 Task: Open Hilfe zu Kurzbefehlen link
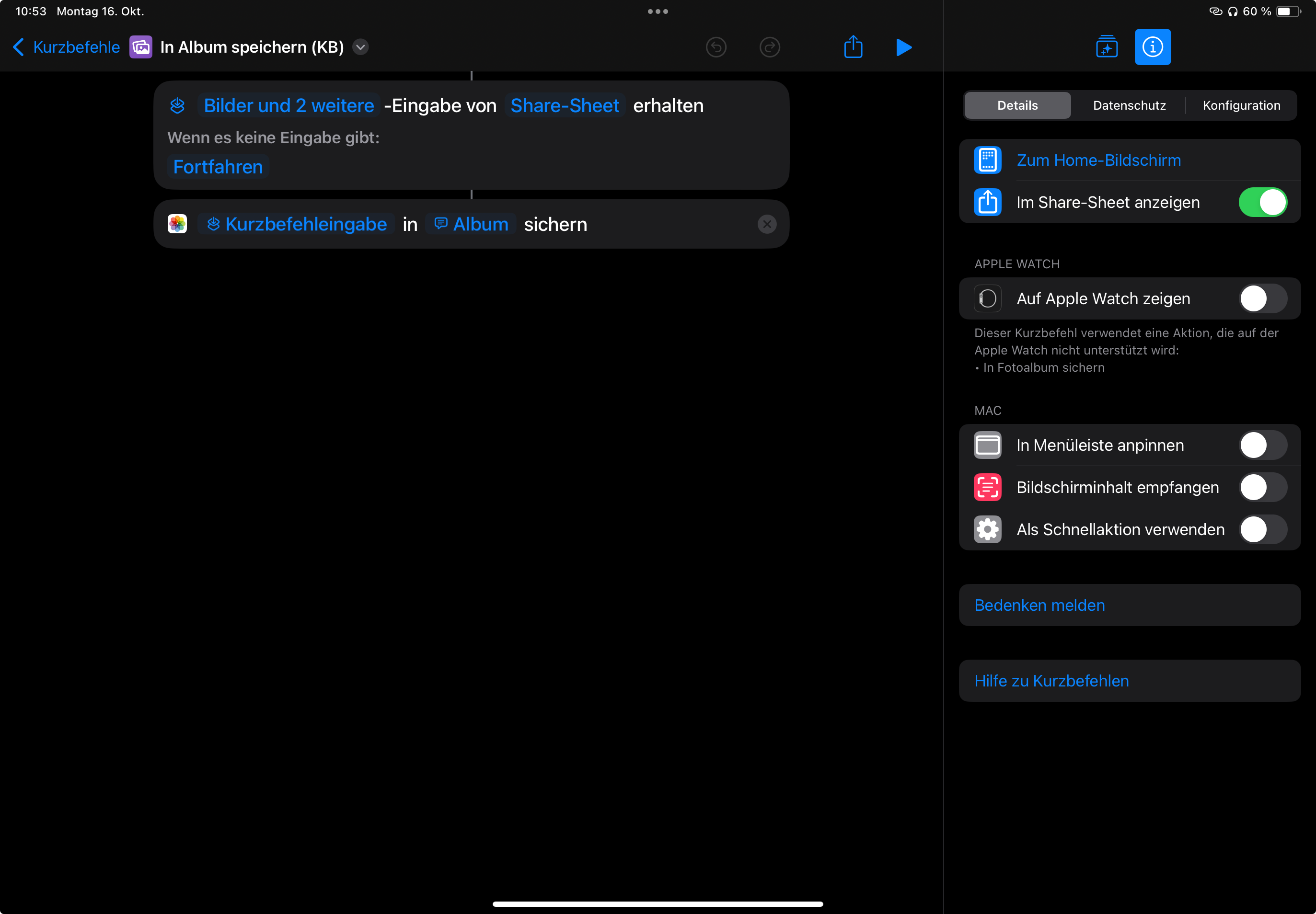[x=1051, y=681]
